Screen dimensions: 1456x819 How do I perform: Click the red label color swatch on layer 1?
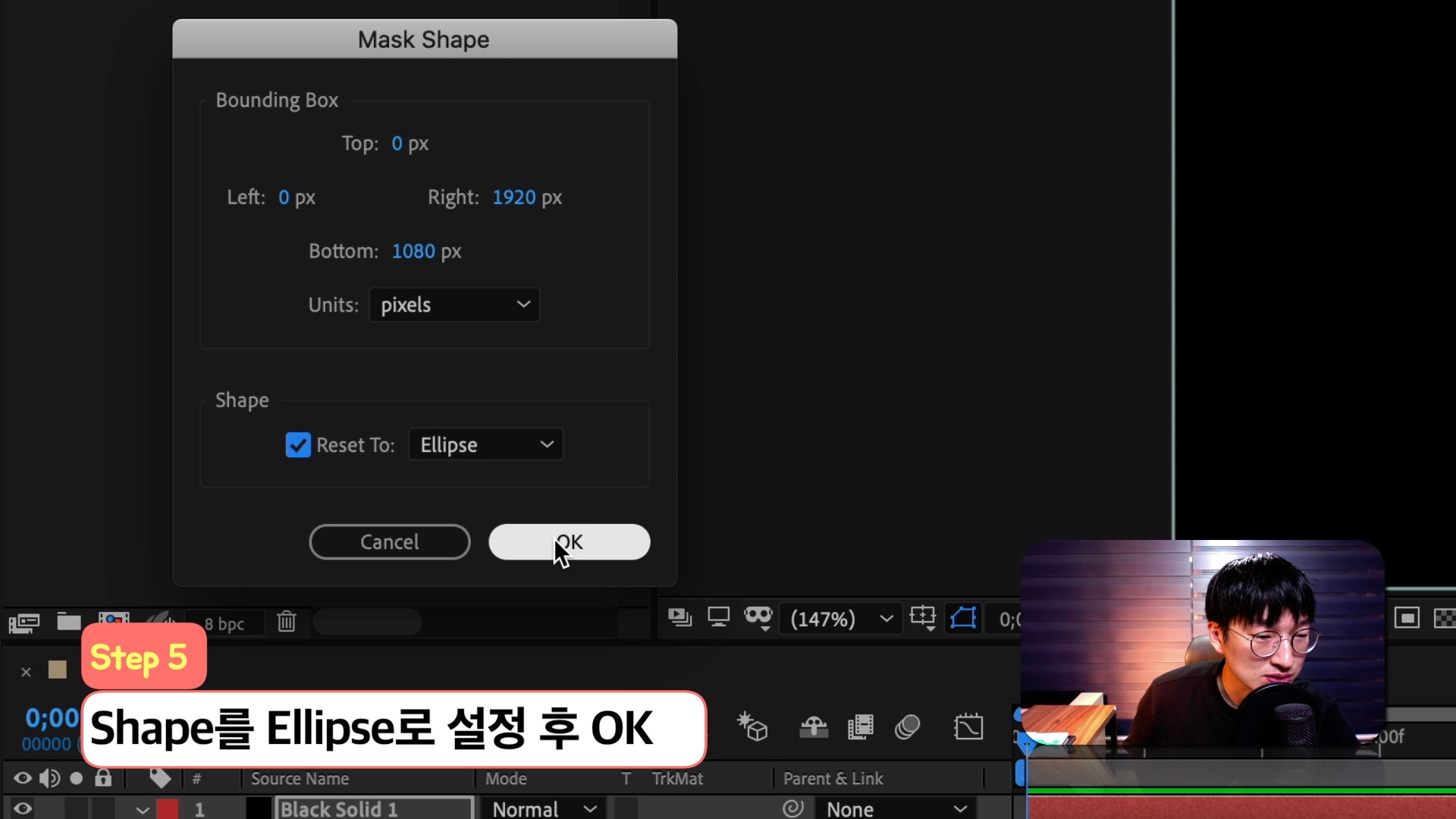[x=167, y=808]
